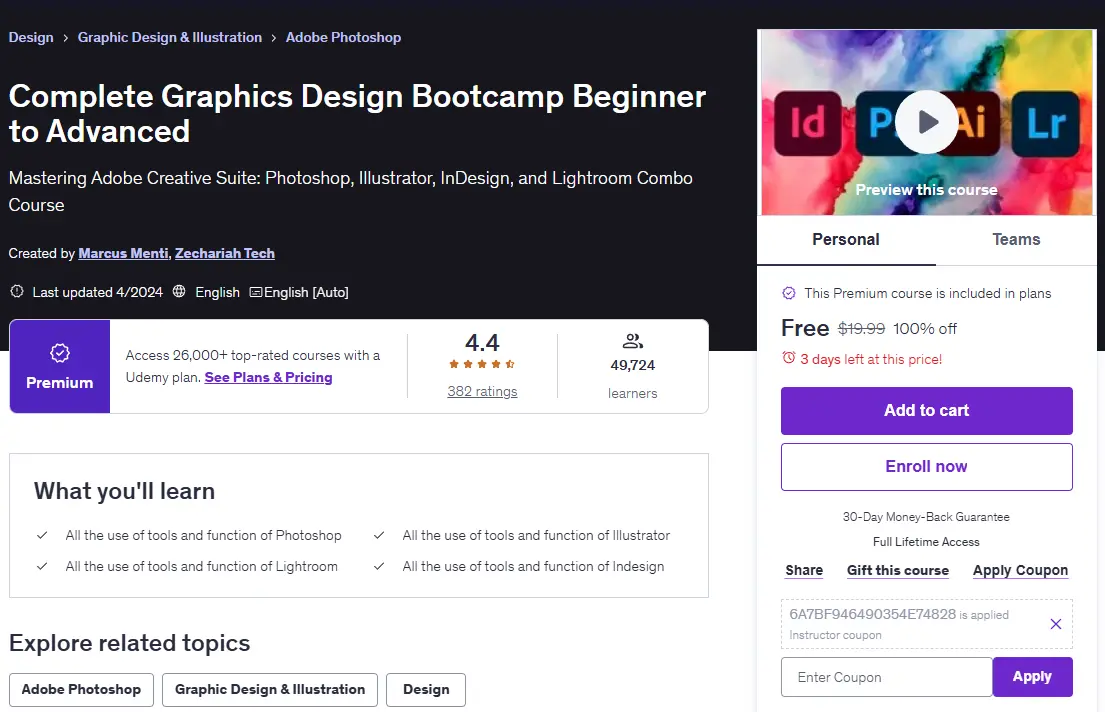The width and height of the screenshot is (1105, 712).
Task: Click the globe language icon
Action: [x=179, y=291]
